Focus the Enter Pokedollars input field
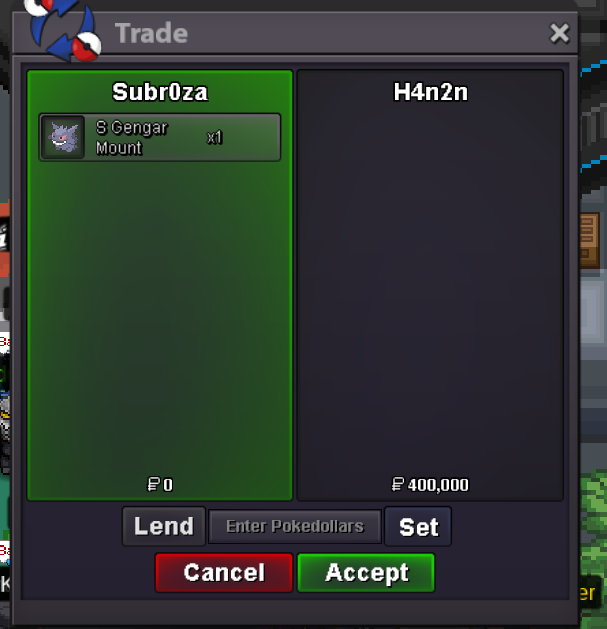The image size is (607, 629). click(x=295, y=527)
